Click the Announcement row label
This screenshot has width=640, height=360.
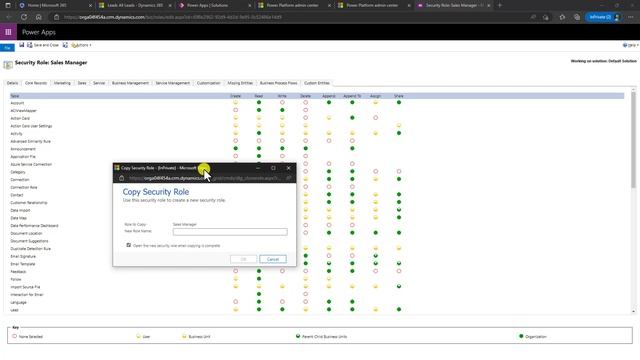[x=23, y=149]
